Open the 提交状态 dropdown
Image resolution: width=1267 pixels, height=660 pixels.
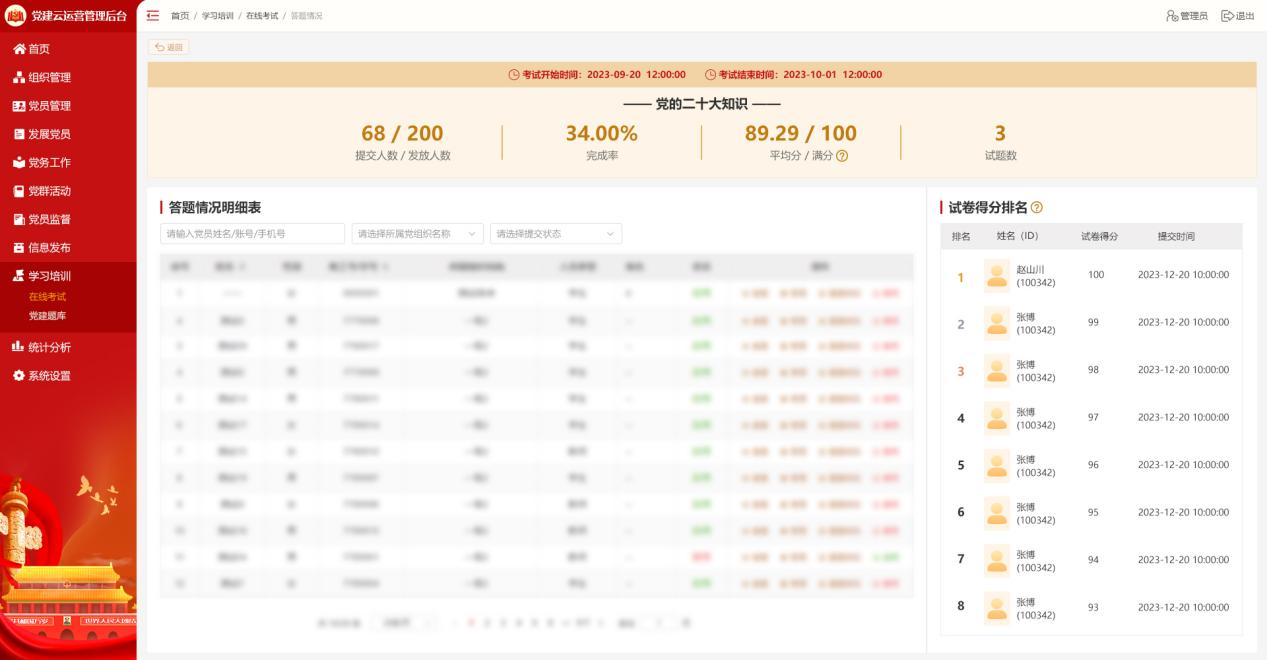pyautogui.click(x=555, y=234)
